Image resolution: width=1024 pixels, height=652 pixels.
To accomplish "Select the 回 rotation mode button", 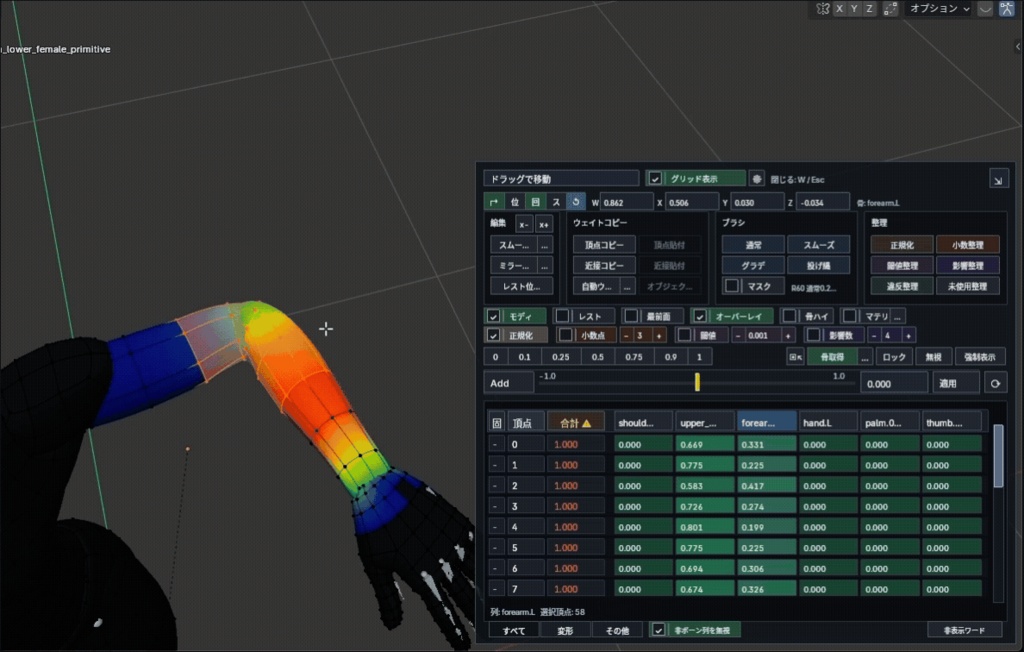I will pyautogui.click(x=536, y=203).
